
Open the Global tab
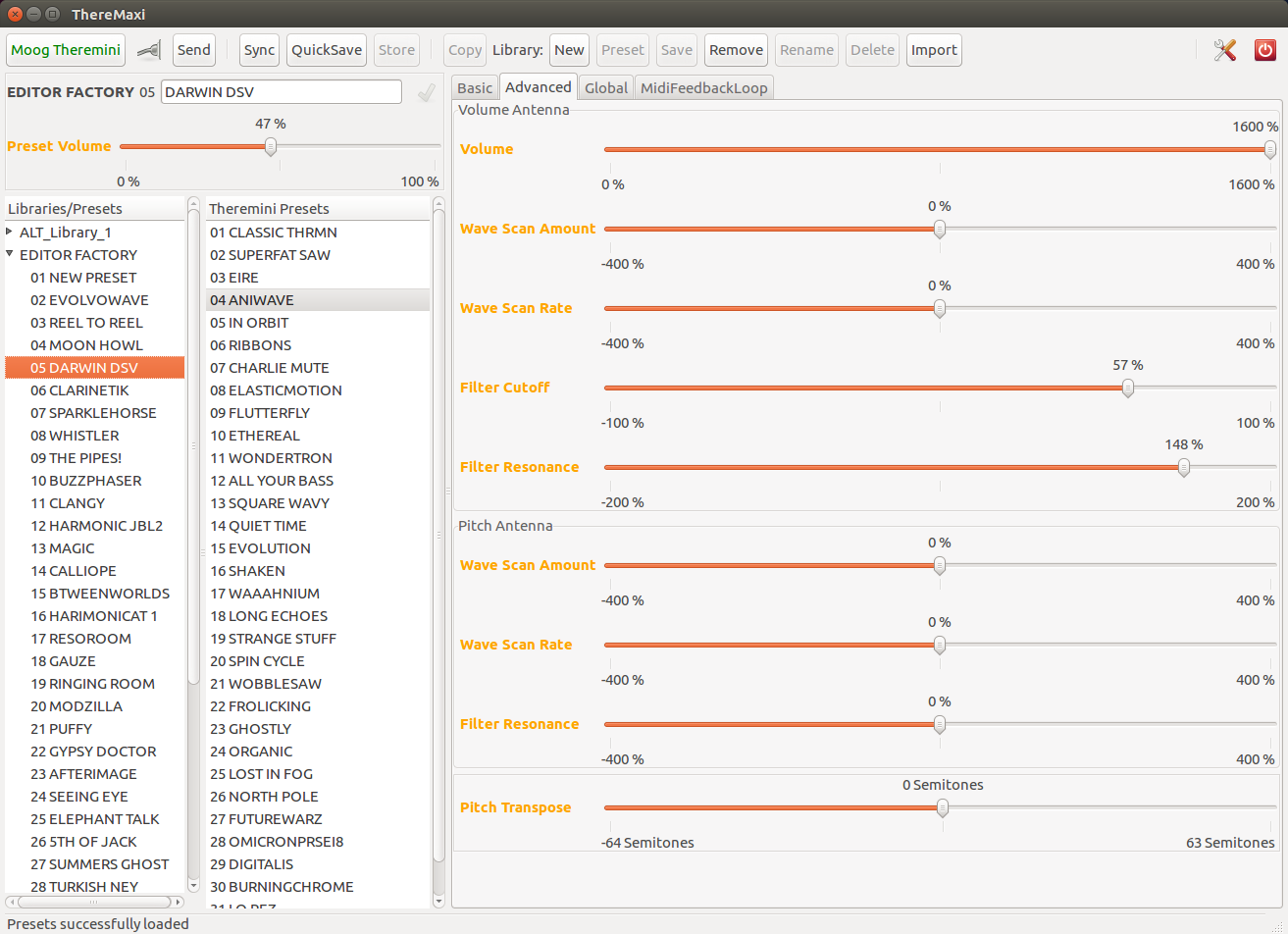(x=605, y=88)
